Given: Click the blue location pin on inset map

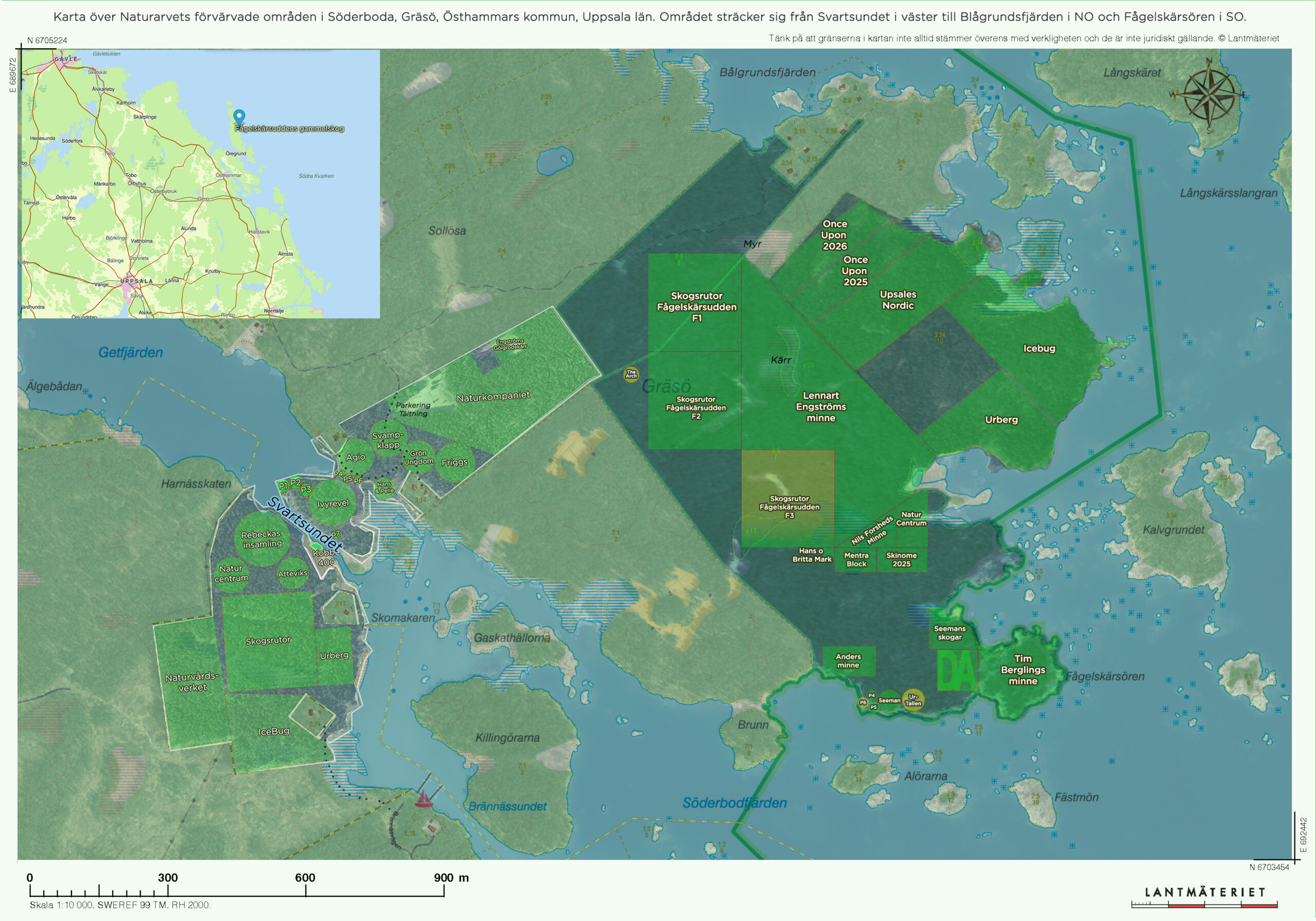Looking at the screenshot, I should (239, 116).
